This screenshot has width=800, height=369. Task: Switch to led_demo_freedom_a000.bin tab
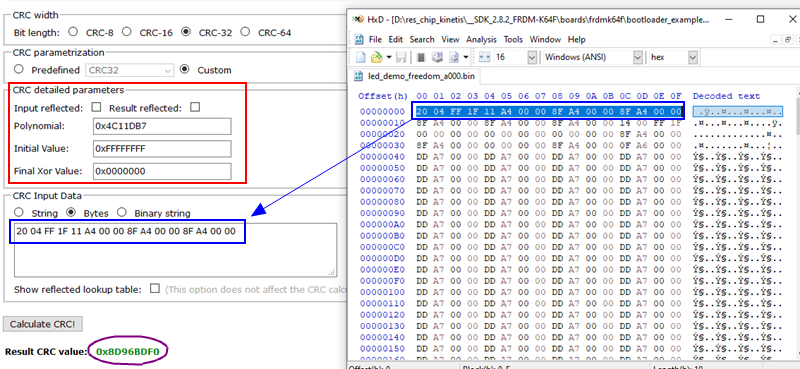tap(414, 77)
